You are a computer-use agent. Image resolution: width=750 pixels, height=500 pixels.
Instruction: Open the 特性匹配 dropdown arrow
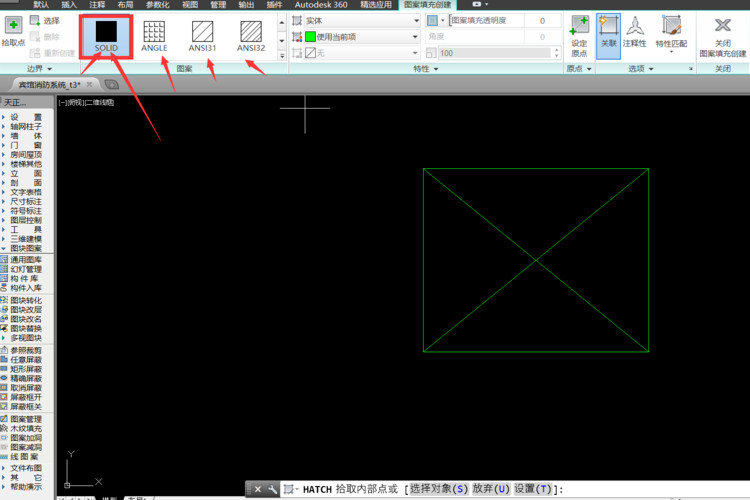[x=672, y=52]
